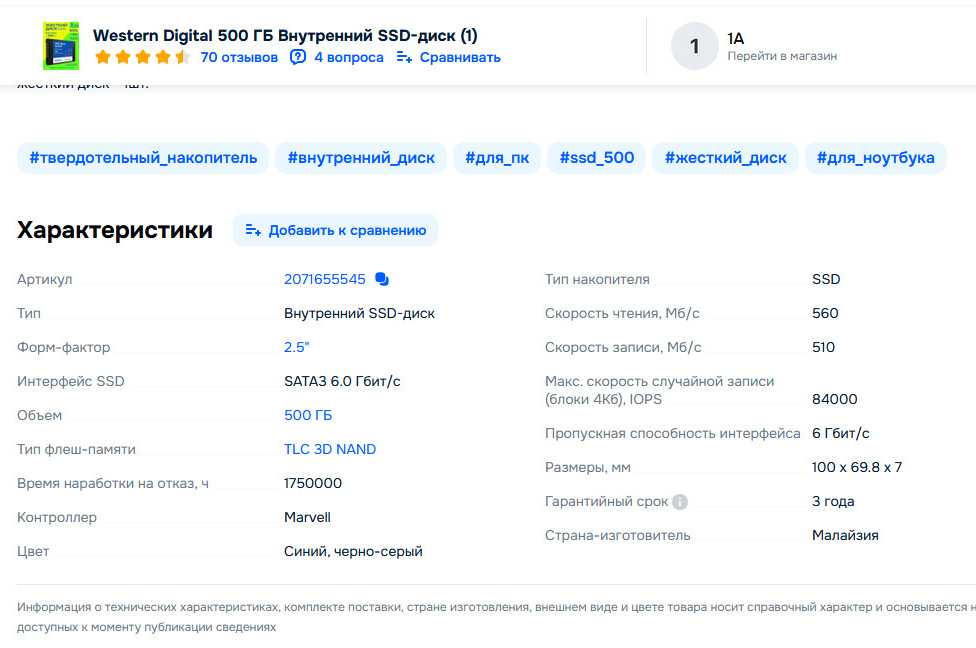Click the article number 2071655545
Viewport: 976px width, 648px height.
pos(325,279)
